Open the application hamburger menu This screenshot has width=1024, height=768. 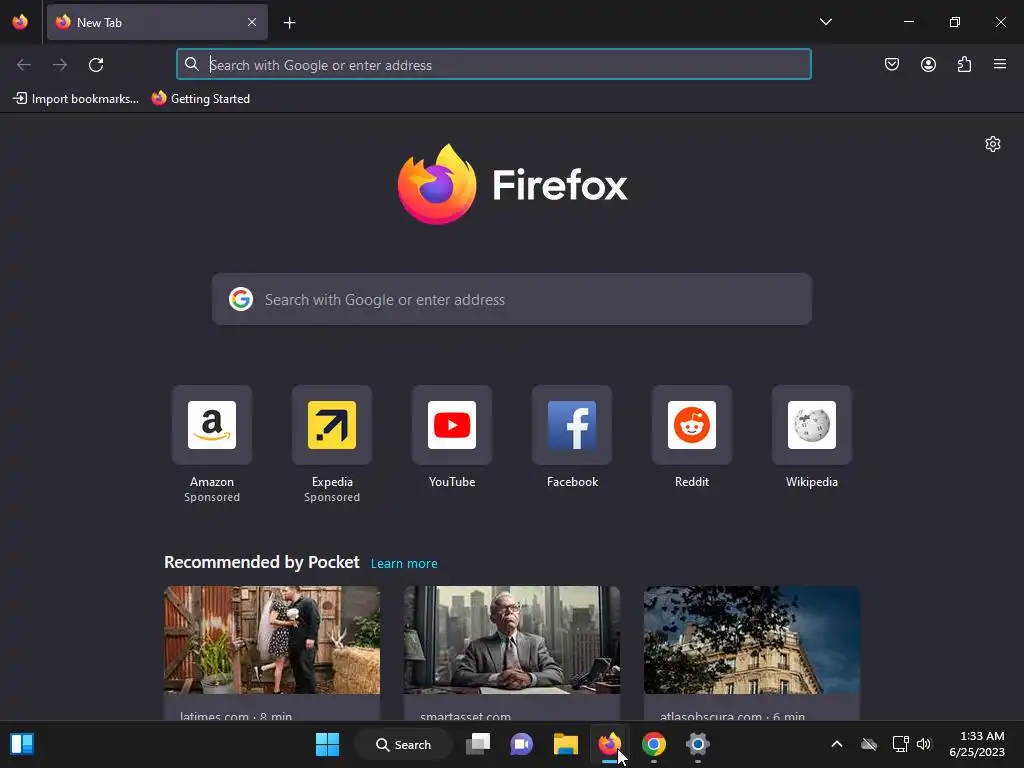[x=1000, y=64]
